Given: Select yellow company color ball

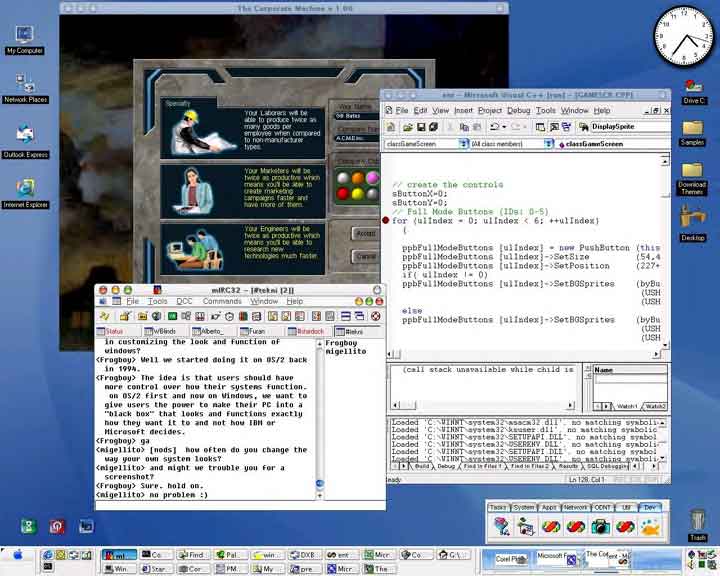Looking at the screenshot, I should [358, 193].
